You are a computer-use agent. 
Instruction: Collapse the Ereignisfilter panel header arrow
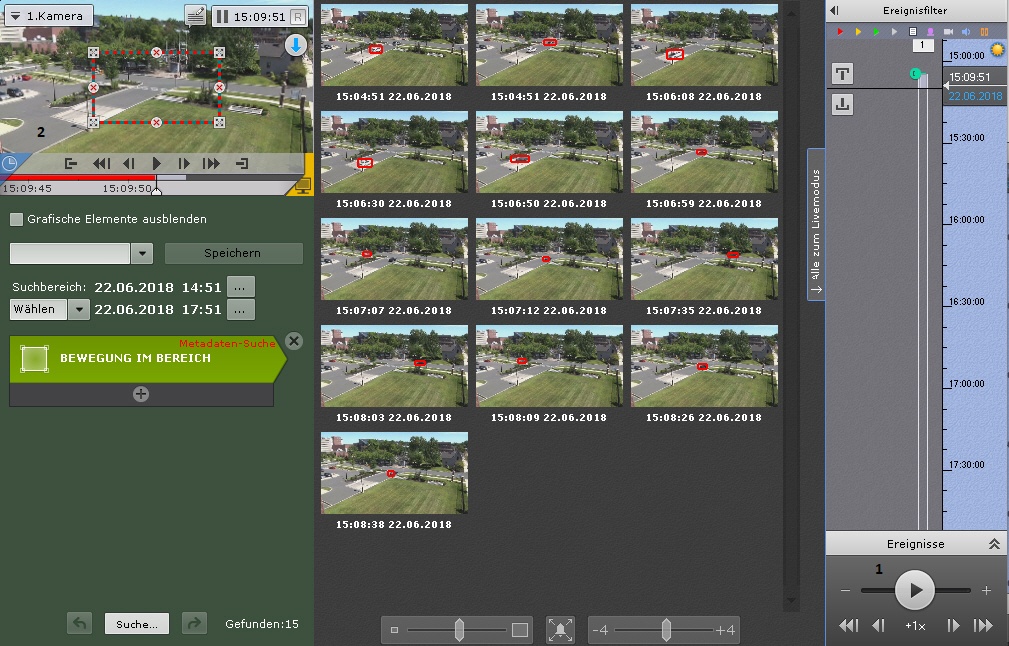click(835, 10)
